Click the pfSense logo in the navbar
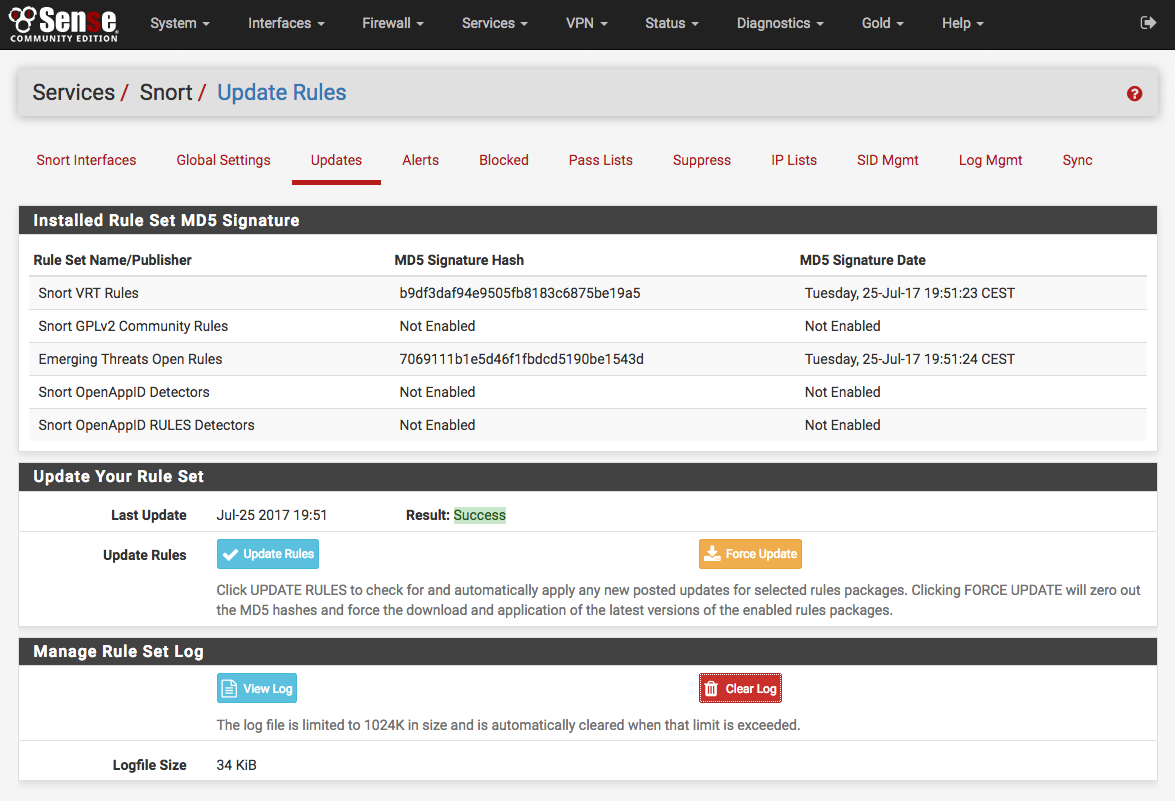Image resolution: width=1175 pixels, height=801 pixels. [63, 23]
